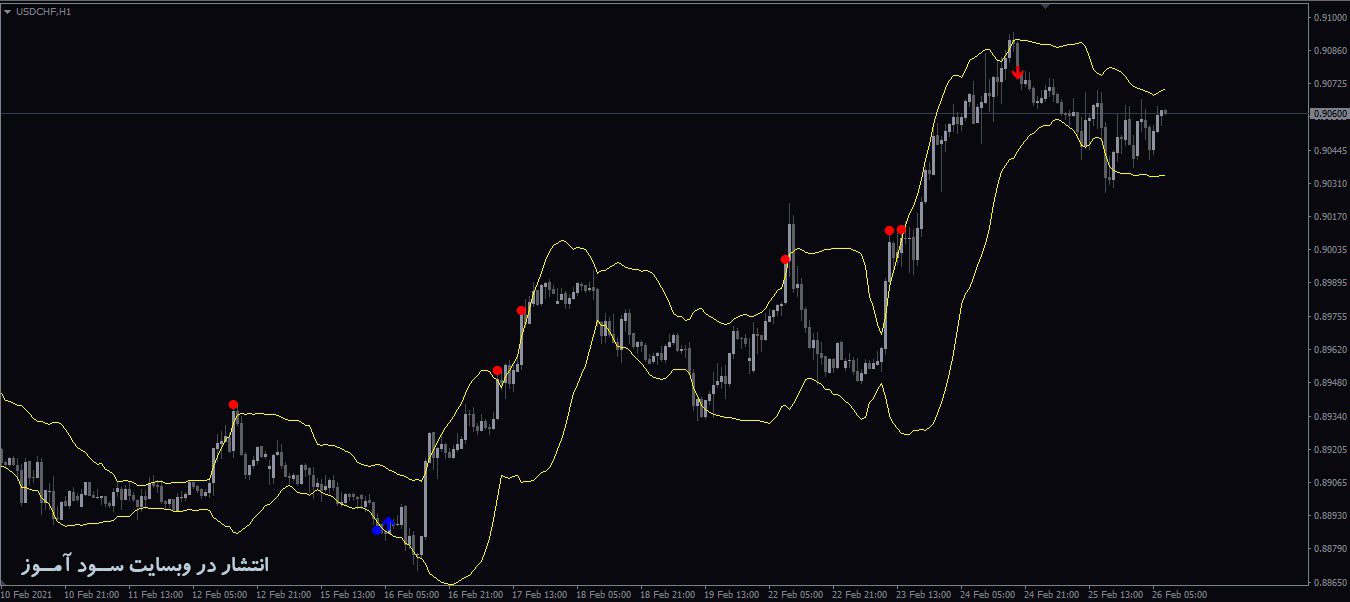The image size is (1350, 602).
Task: Click the 10 Feb 2021 time axis label
Action: point(25,594)
